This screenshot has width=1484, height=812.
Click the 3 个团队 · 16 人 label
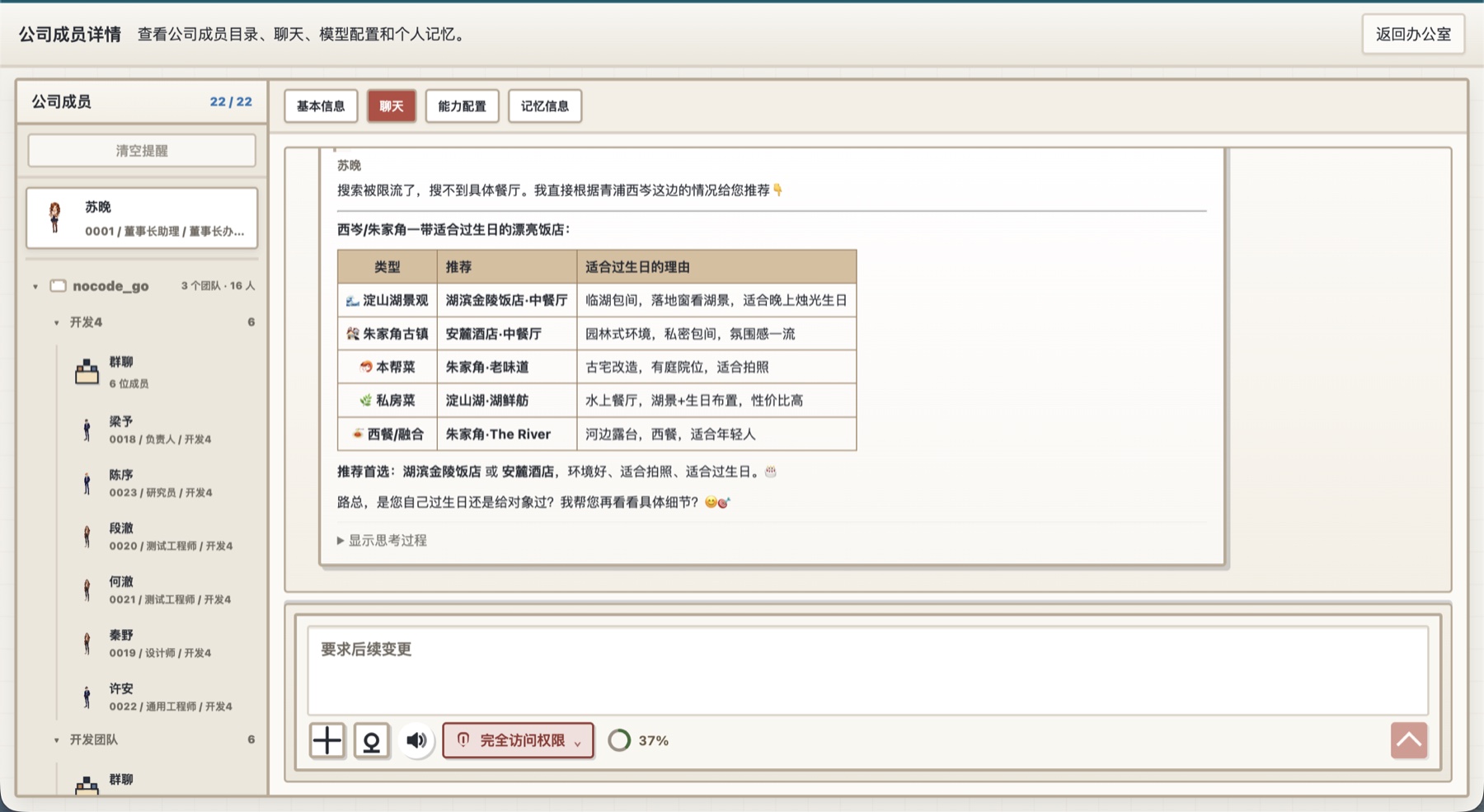(218, 286)
